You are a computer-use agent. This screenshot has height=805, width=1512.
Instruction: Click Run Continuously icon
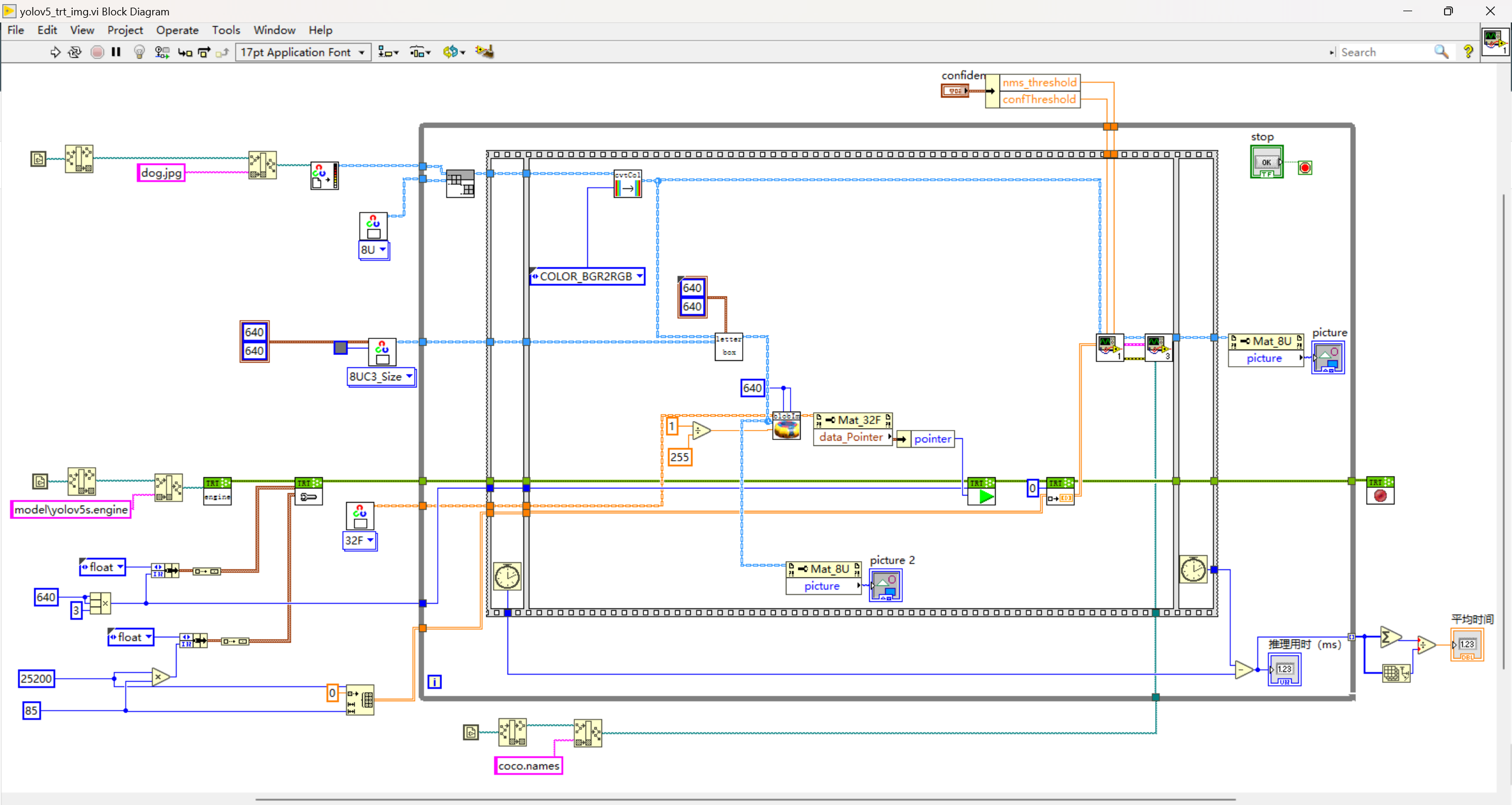click(x=75, y=52)
